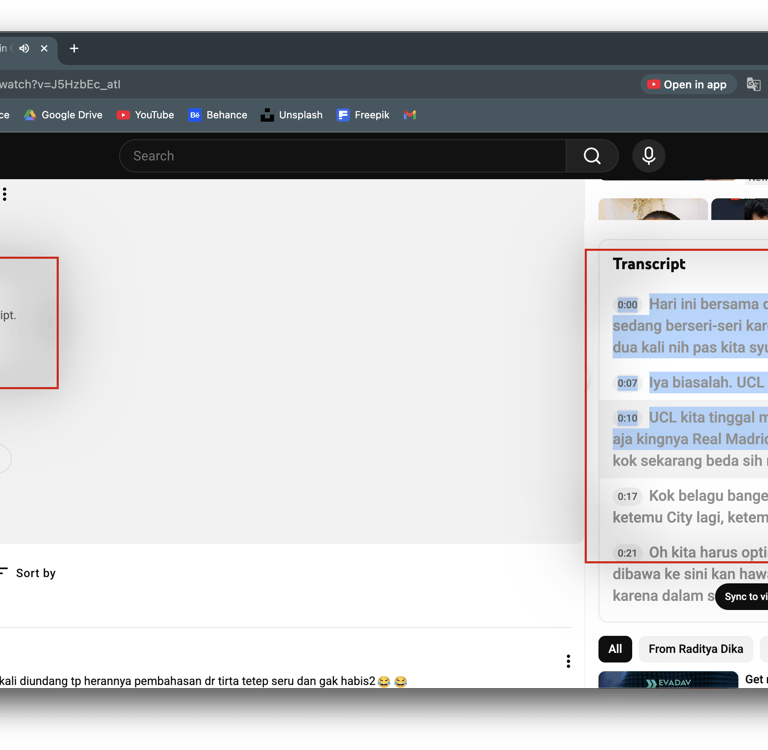Click the comment about dr tirta
The image size is (768, 750).
pyautogui.click(x=203, y=681)
